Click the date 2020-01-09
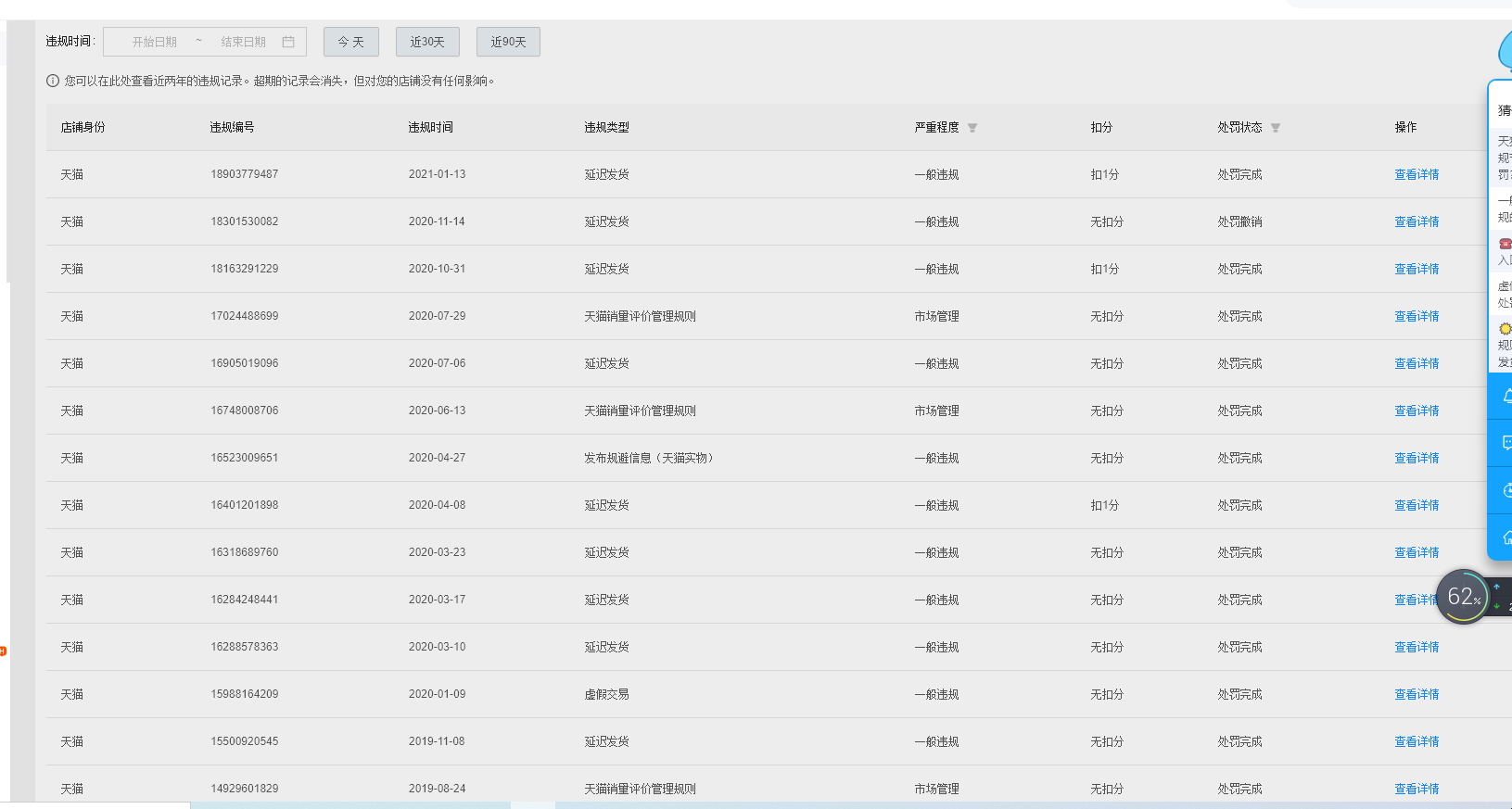 tap(437, 694)
